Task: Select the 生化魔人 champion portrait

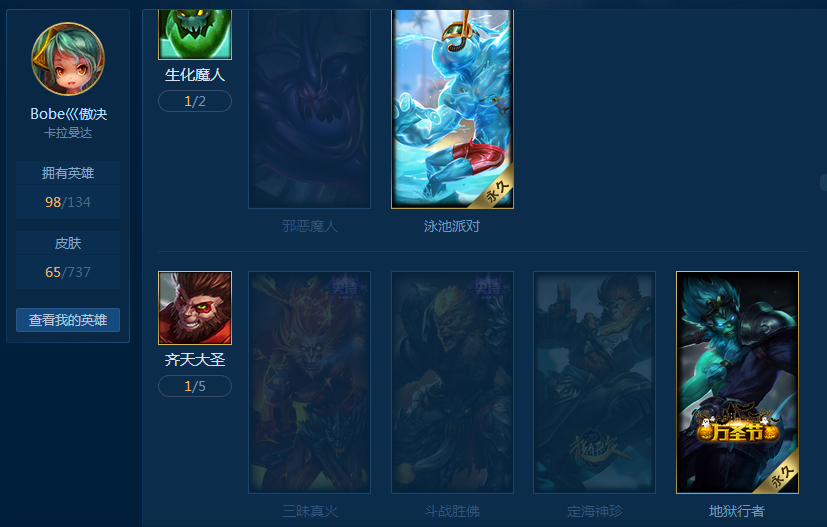Action: [x=195, y=34]
